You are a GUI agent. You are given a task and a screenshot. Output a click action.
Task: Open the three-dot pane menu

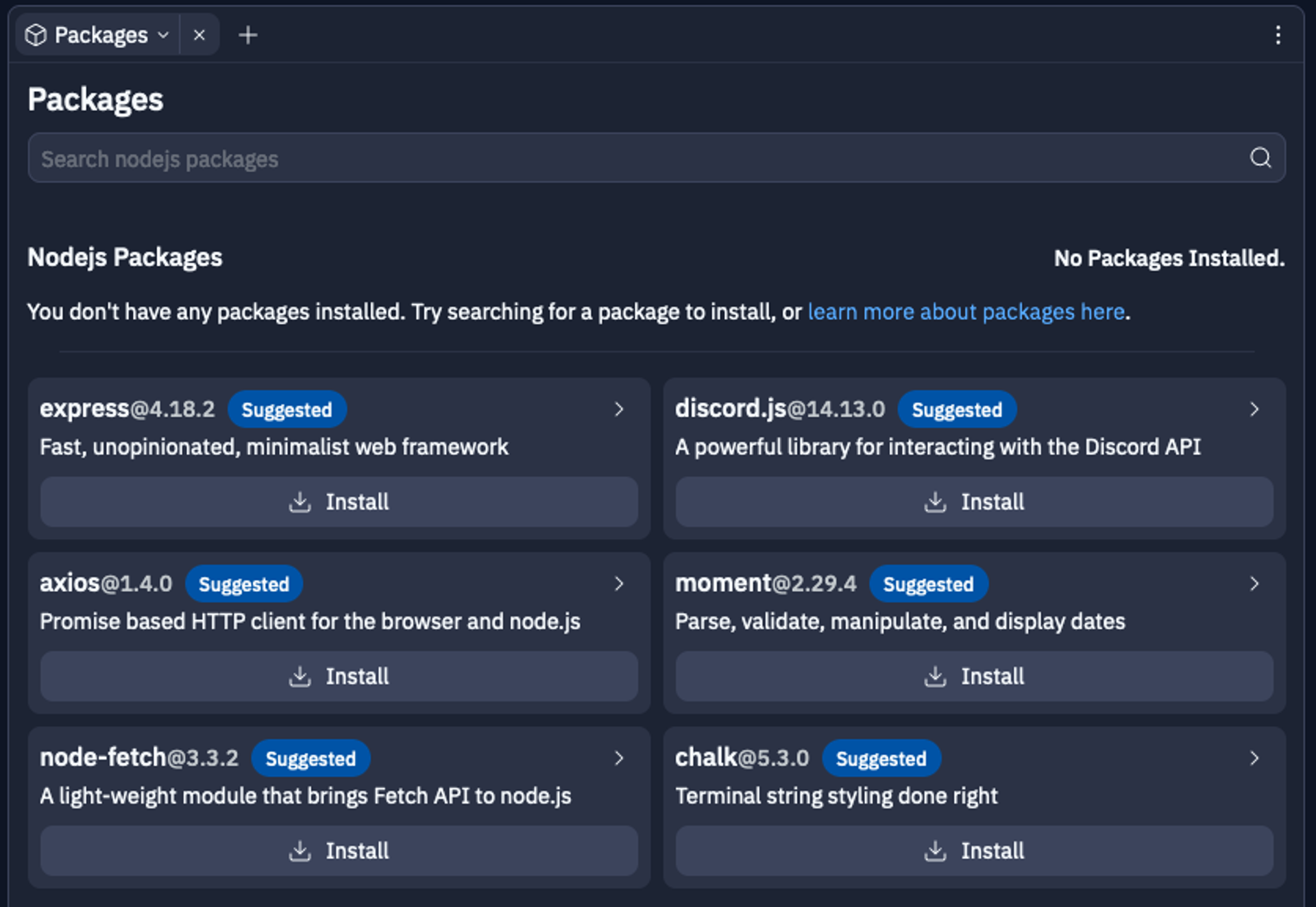point(1278,35)
